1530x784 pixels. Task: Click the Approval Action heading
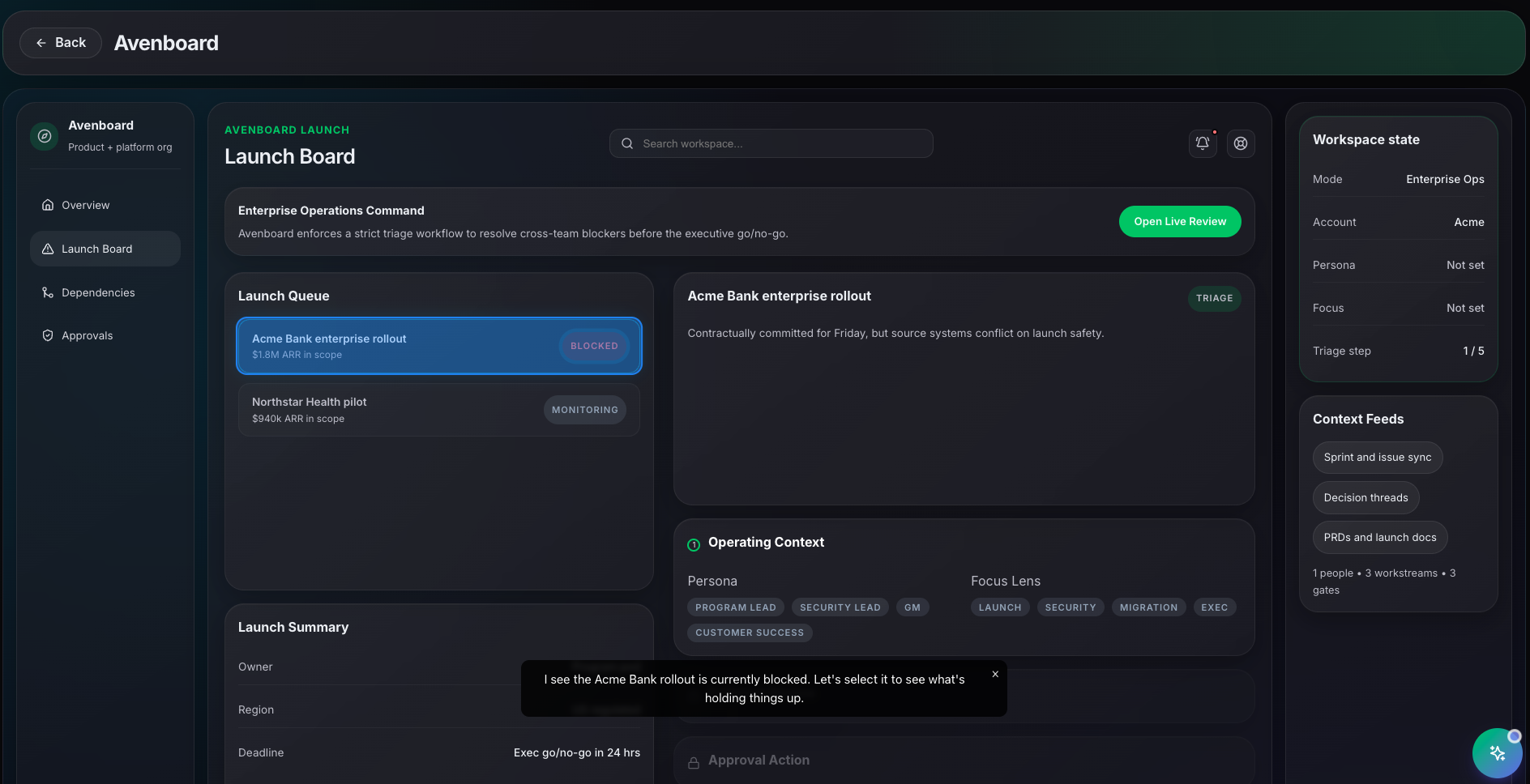point(759,760)
